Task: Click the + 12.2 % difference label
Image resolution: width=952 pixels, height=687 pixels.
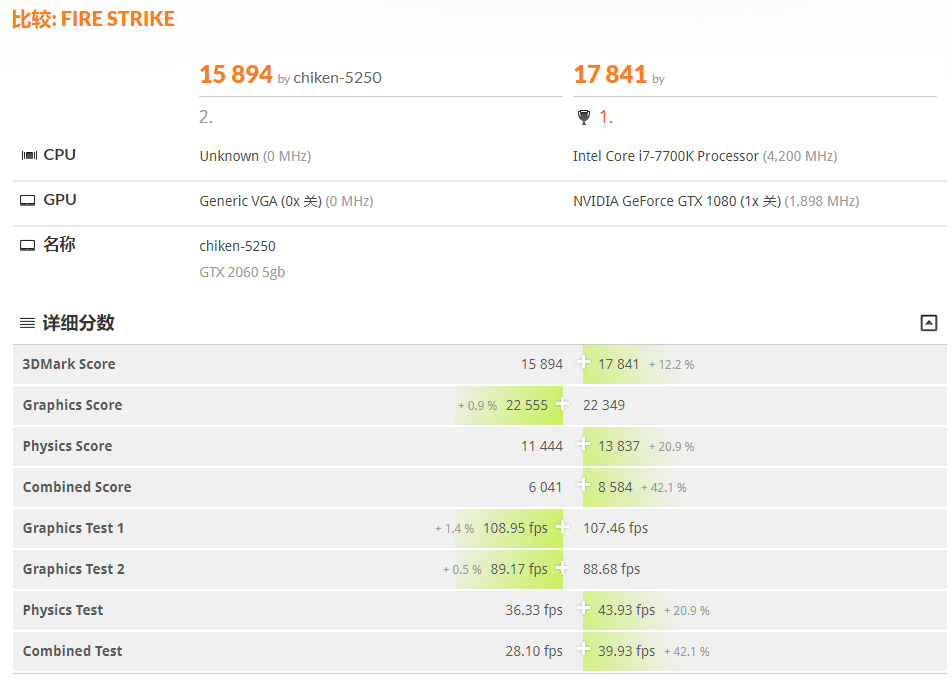Action: click(672, 365)
